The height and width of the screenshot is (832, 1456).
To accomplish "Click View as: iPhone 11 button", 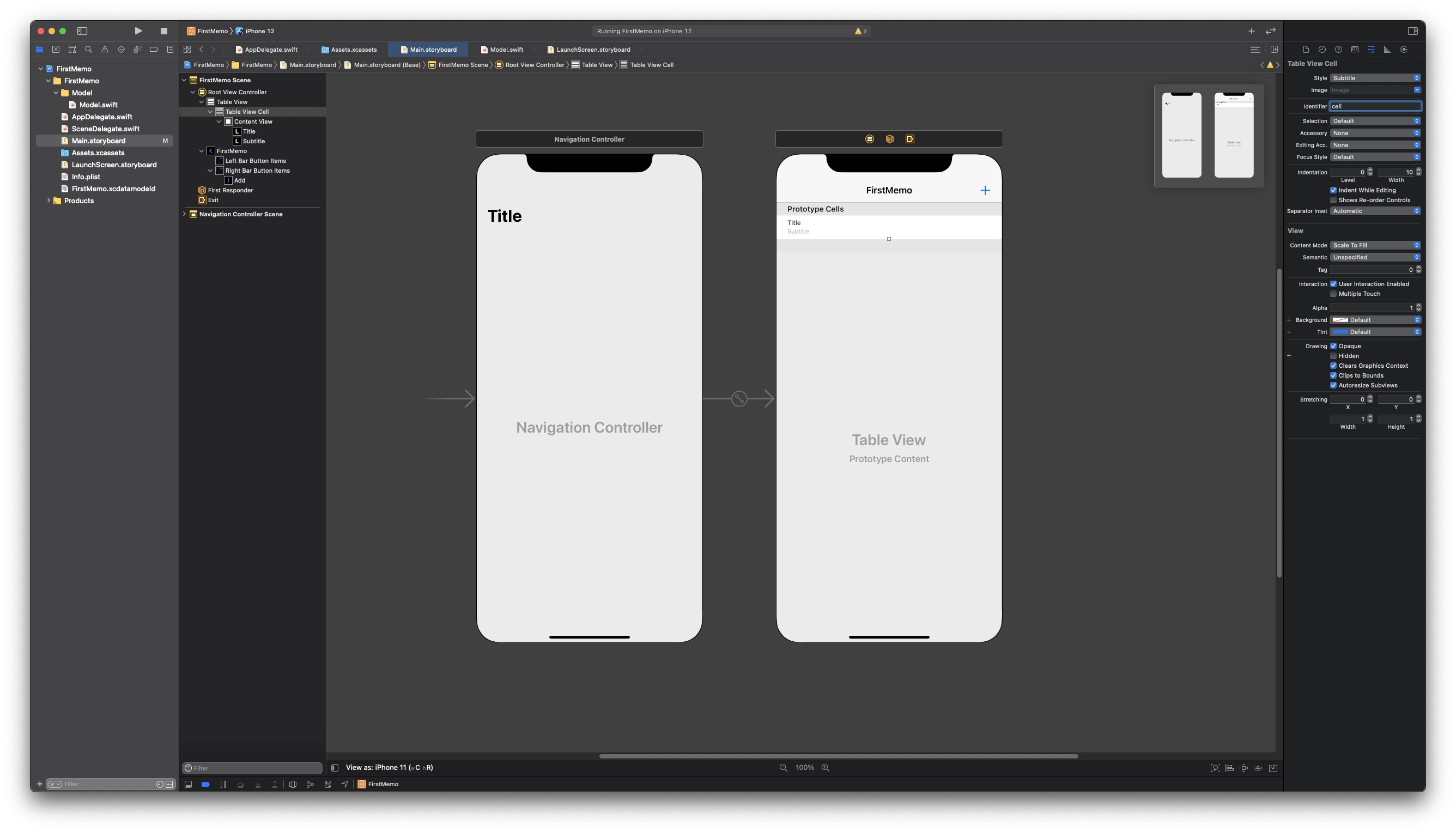I will click(x=389, y=767).
